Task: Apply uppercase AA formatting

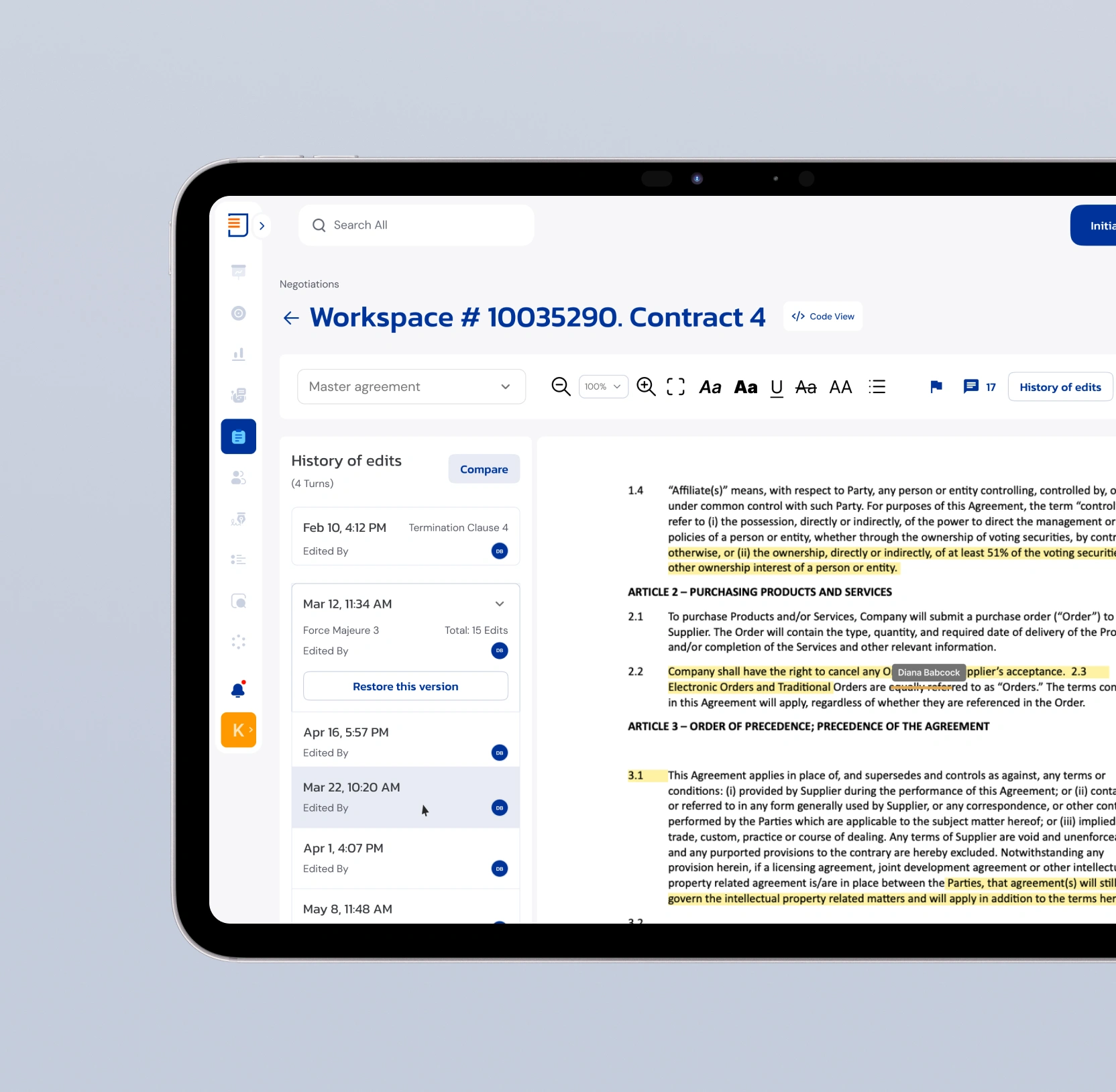Action: pos(840,387)
